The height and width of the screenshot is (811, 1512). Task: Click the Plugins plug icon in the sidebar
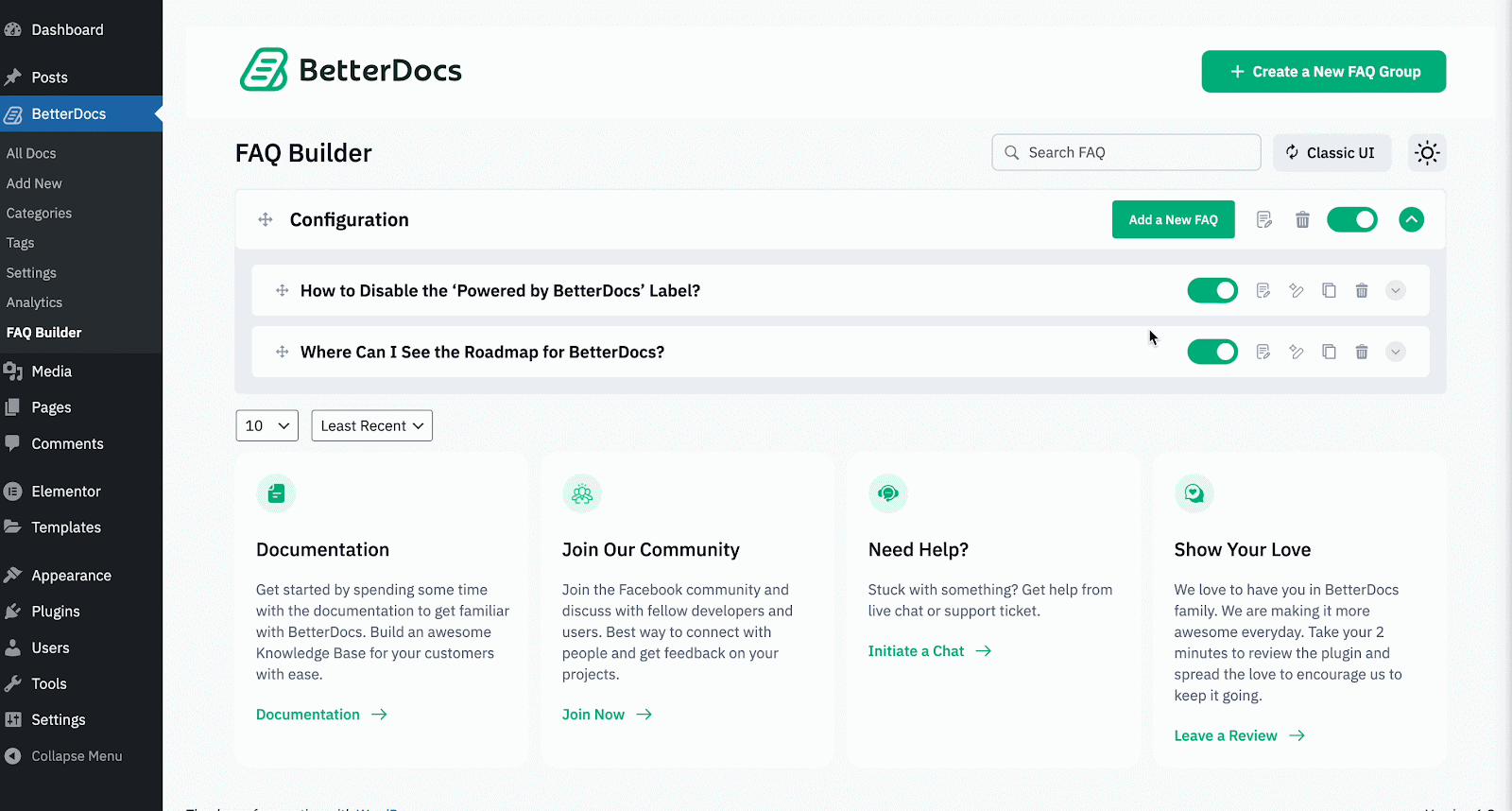12,612
